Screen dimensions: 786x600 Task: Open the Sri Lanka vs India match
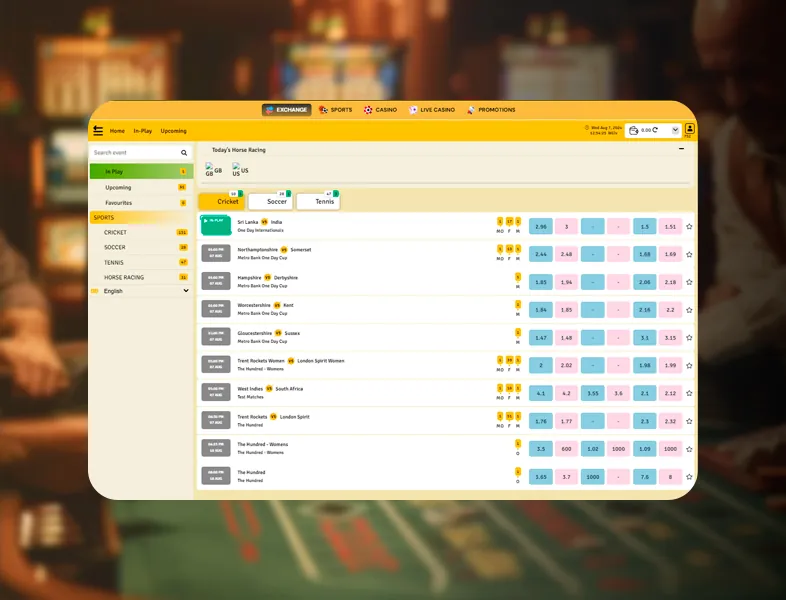coord(260,222)
